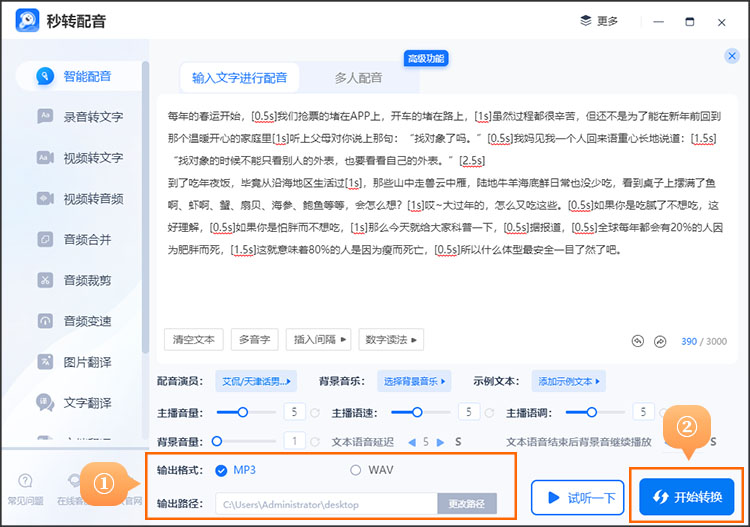
Task: Expand the 配音演员 voice actor dropdown
Action: (257, 382)
